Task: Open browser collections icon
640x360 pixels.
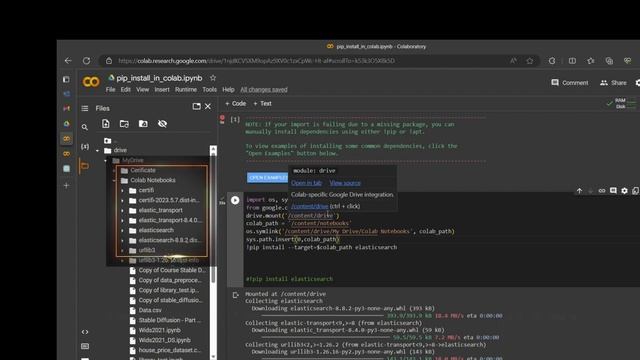Action: (x=609, y=61)
